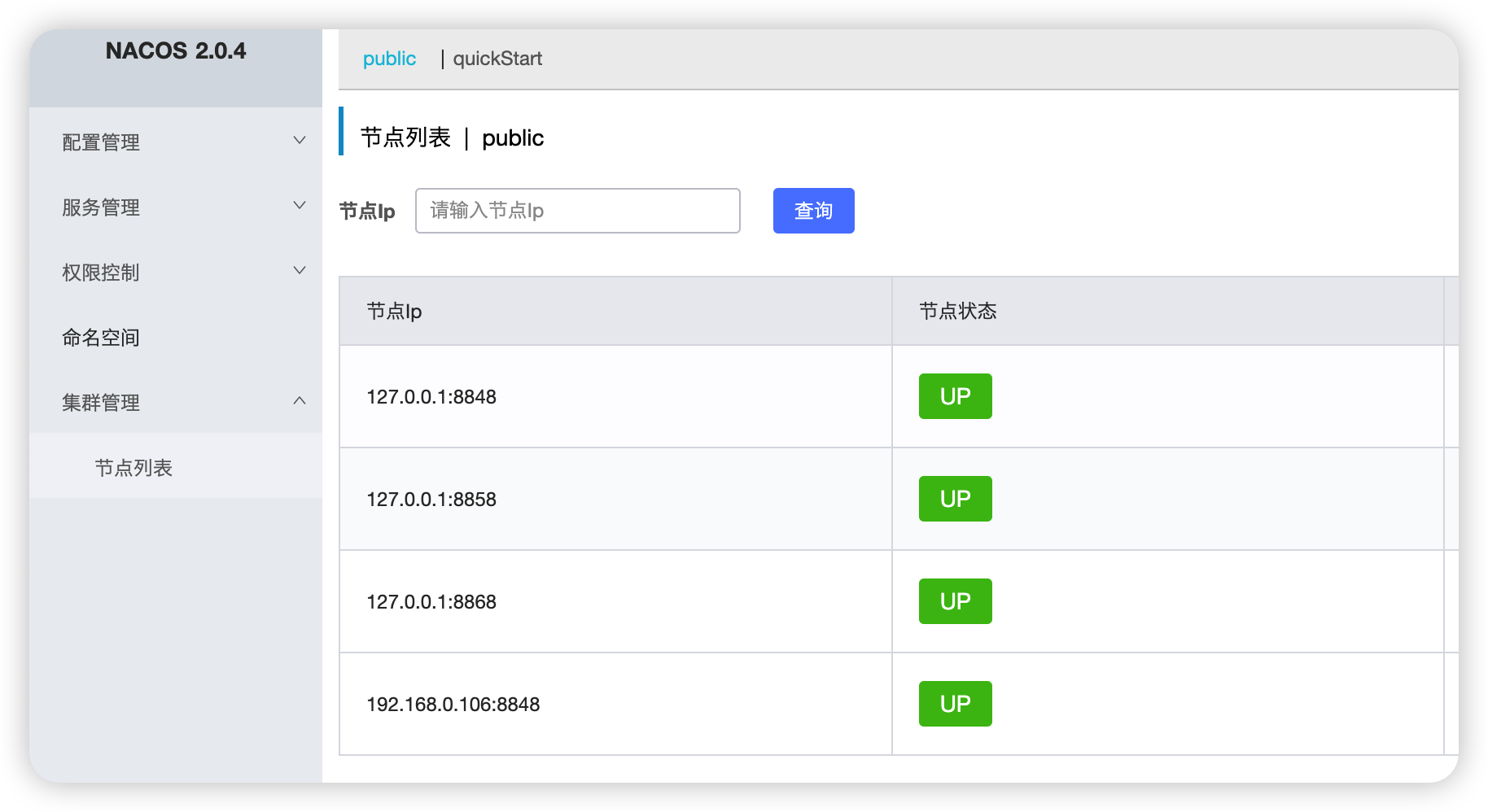Expand the 权限控制 chevron arrow
Screen dimensions: 1488x812
point(300,271)
